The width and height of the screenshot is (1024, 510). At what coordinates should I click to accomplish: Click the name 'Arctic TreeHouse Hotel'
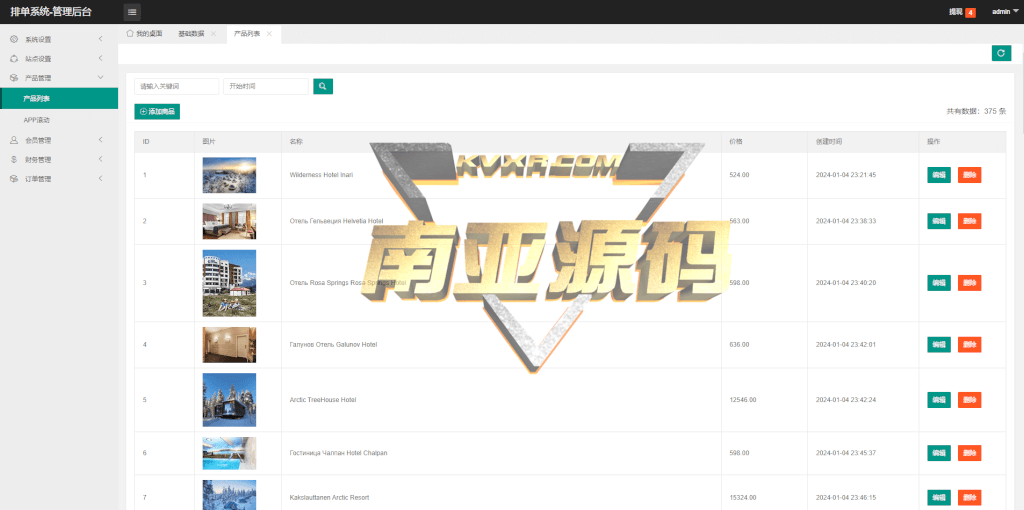pos(323,400)
